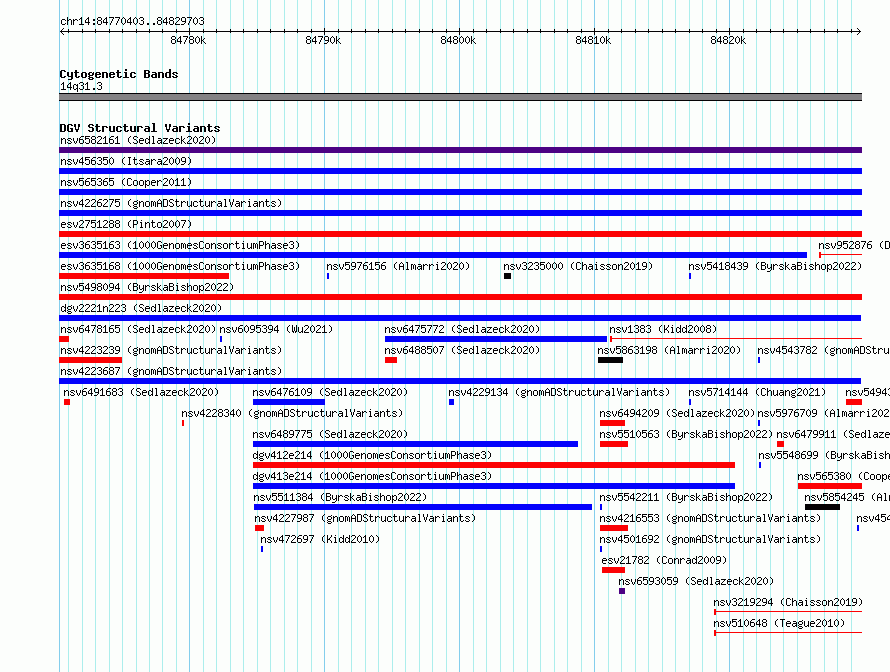Open the nsv5714144 (Chuang2021) label

(757, 392)
